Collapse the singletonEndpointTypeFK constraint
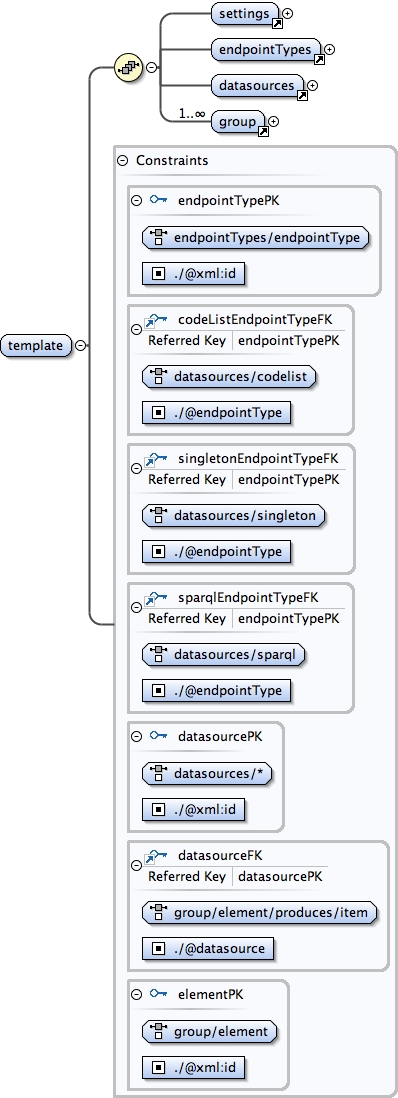The height and width of the screenshot is (1098, 398). click(137, 468)
